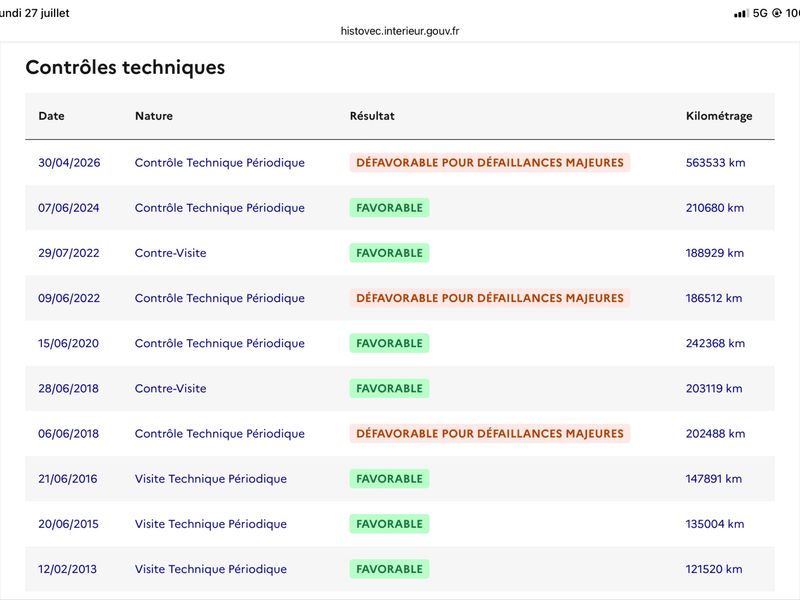Image resolution: width=800 pixels, height=600 pixels.
Task: Click Contre-Visite in the 28/06/2018 row
Action: (x=170, y=388)
